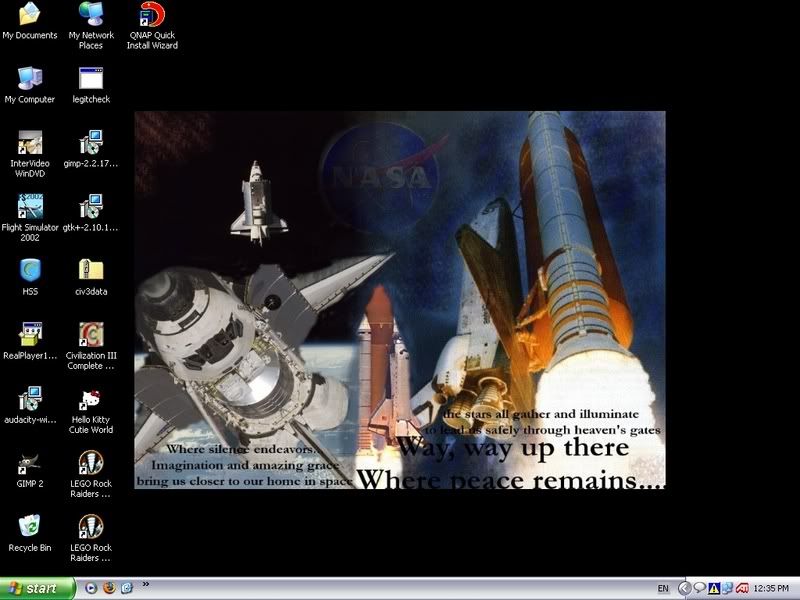Viewport: 800px width, 600px height.
Task: Select the Civilization III Complete shortcut
Action: 91,346
